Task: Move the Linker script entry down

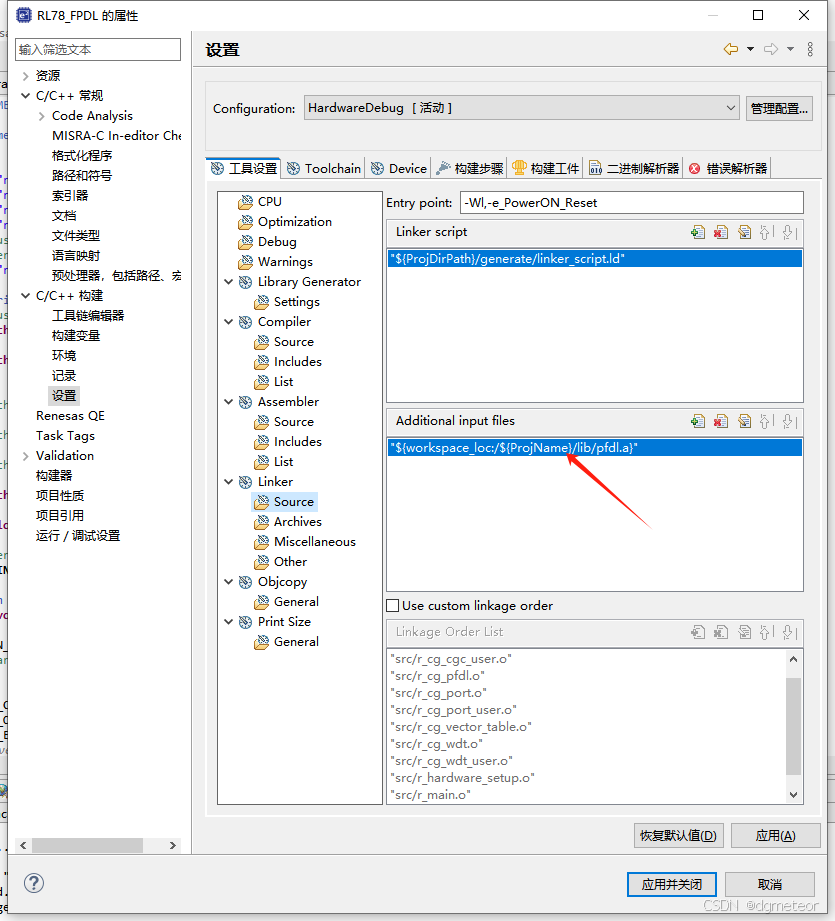Action: click(790, 232)
